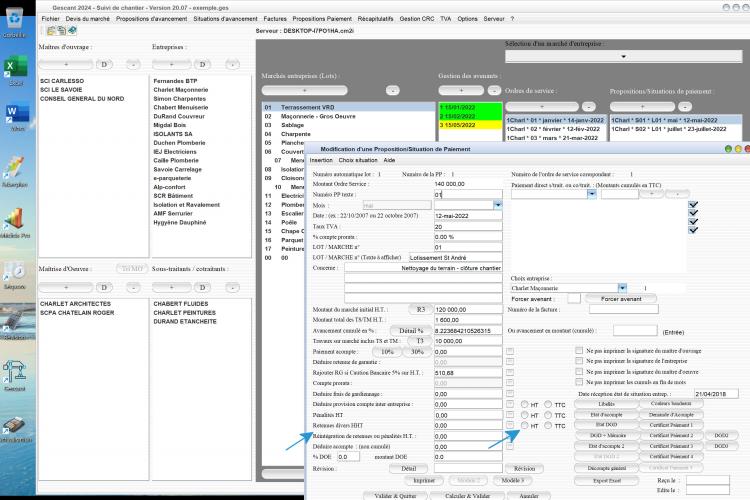750x500 pixels.
Task: Select HT radio on Déduire provision compte inter entreprise row
Action: coord(525,404)
